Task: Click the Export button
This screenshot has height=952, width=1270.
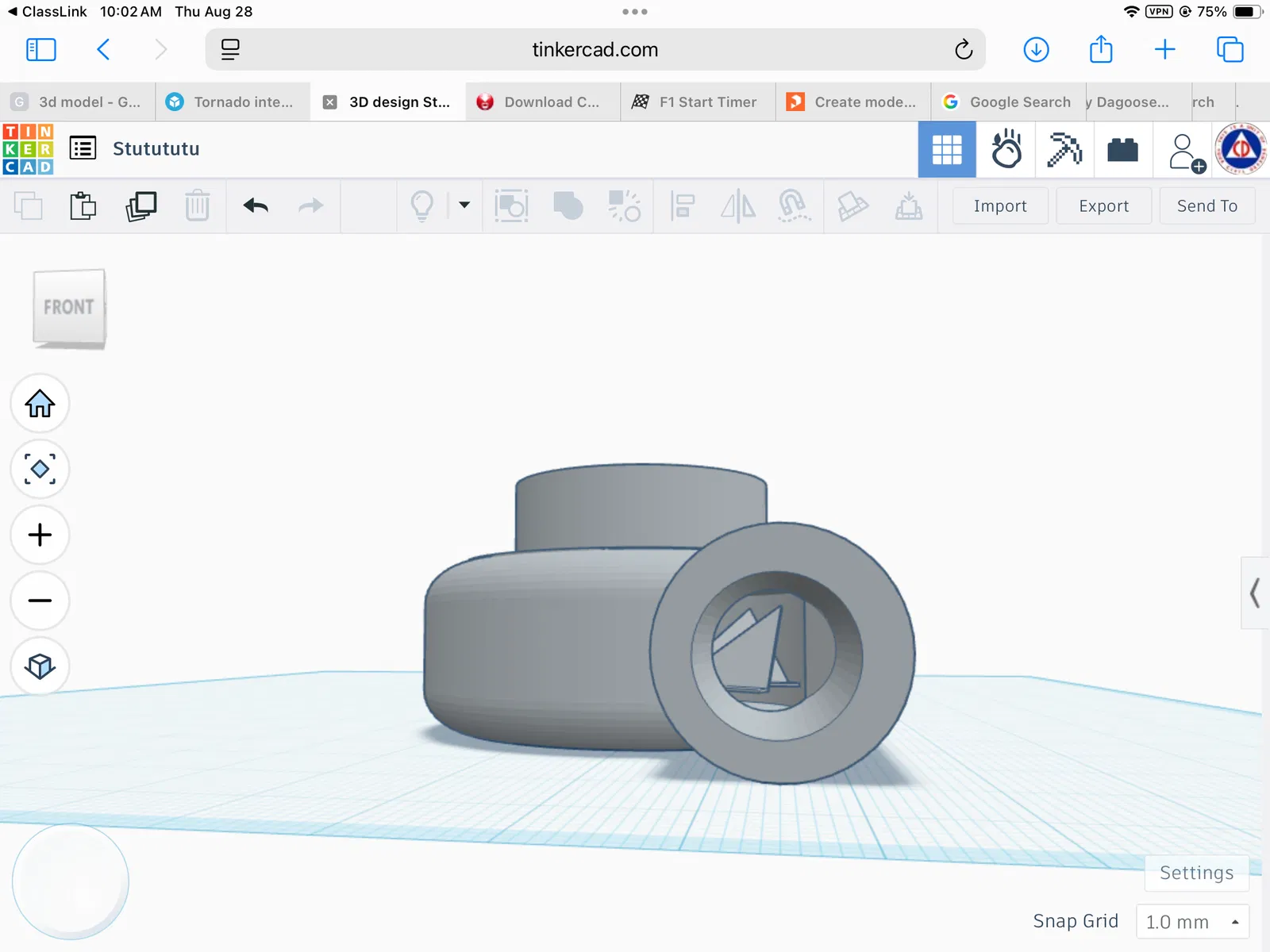Action: click(1103, 206)
